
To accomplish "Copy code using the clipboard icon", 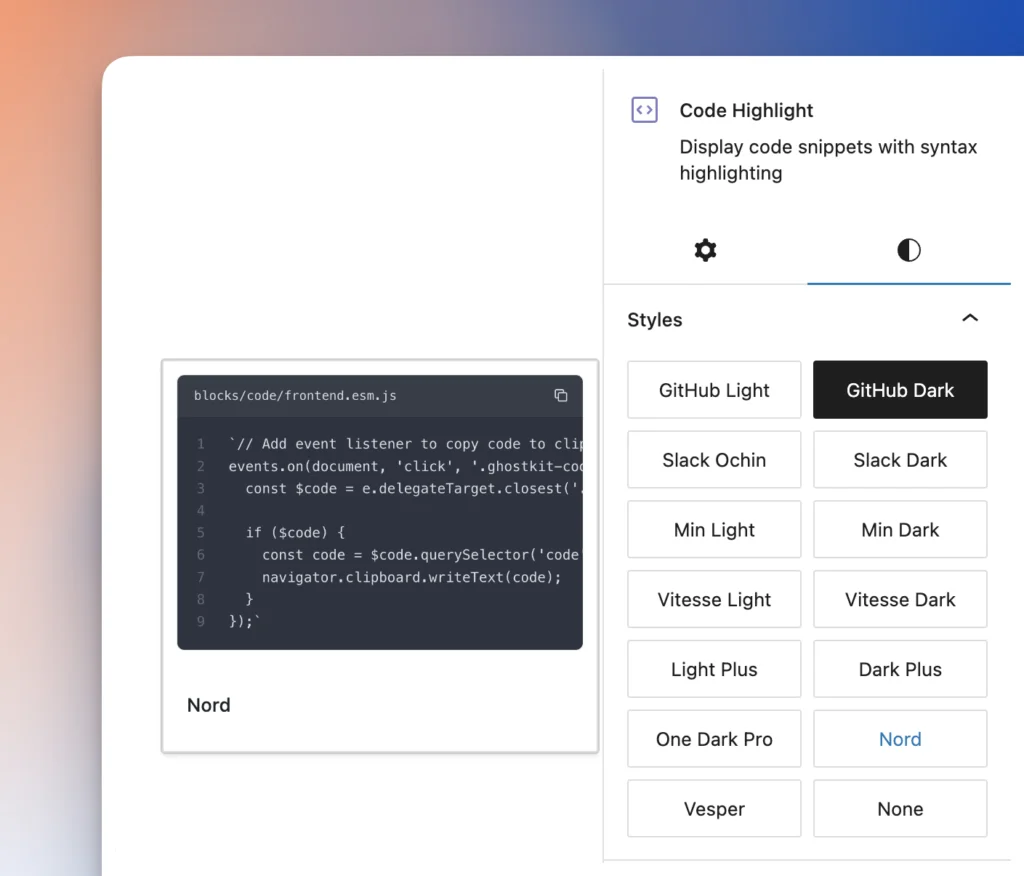I will (561, 395).
